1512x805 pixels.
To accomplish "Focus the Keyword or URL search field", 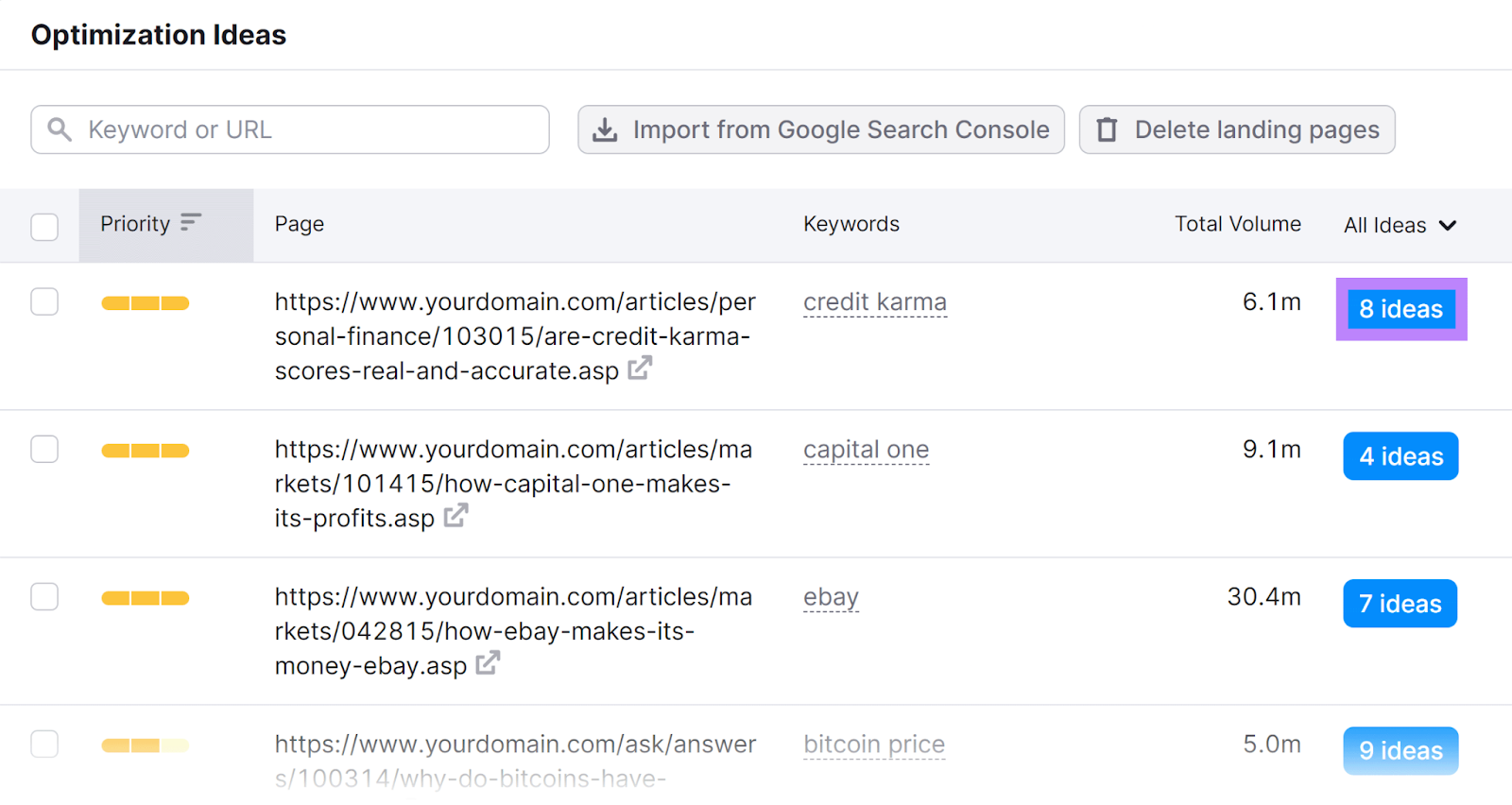I will (312, 129).
